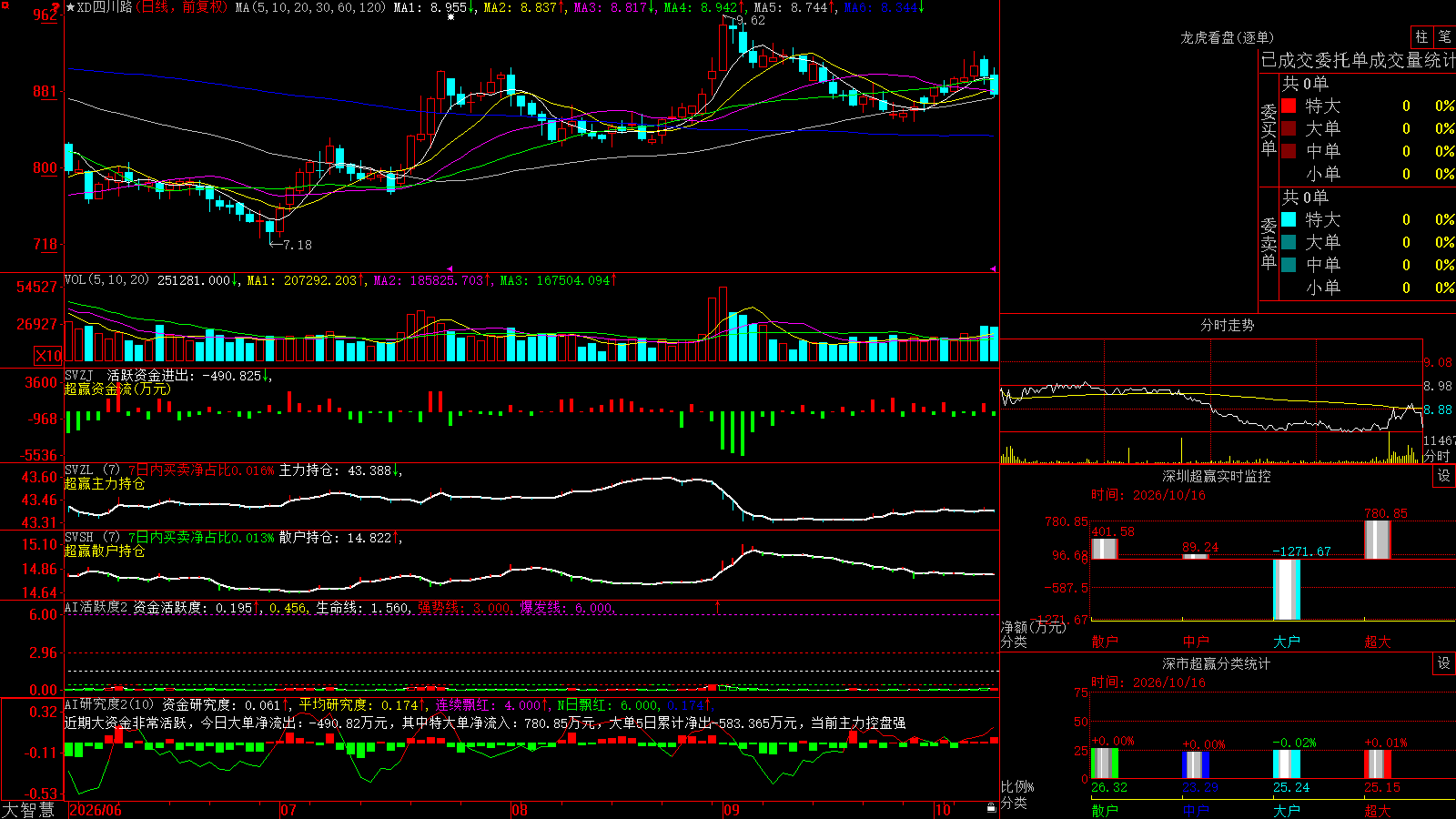Click the 日线,前复权 period label

pyautogui.click(x=181, y=7)
